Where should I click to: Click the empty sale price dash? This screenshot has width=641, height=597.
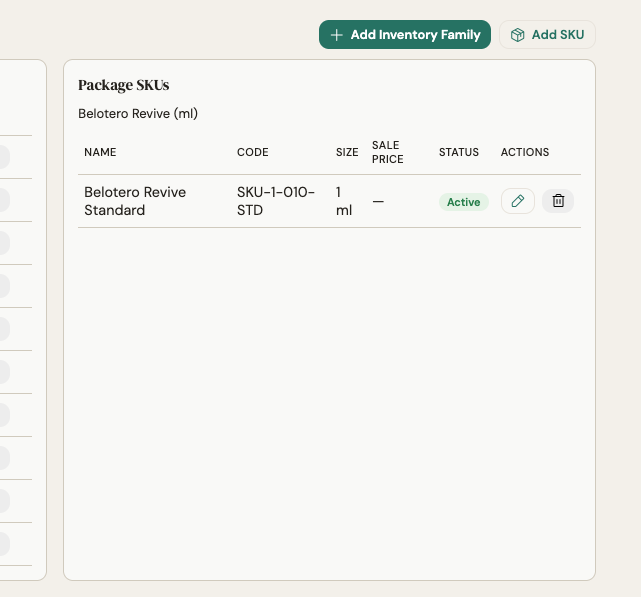(x=378, y=202)
